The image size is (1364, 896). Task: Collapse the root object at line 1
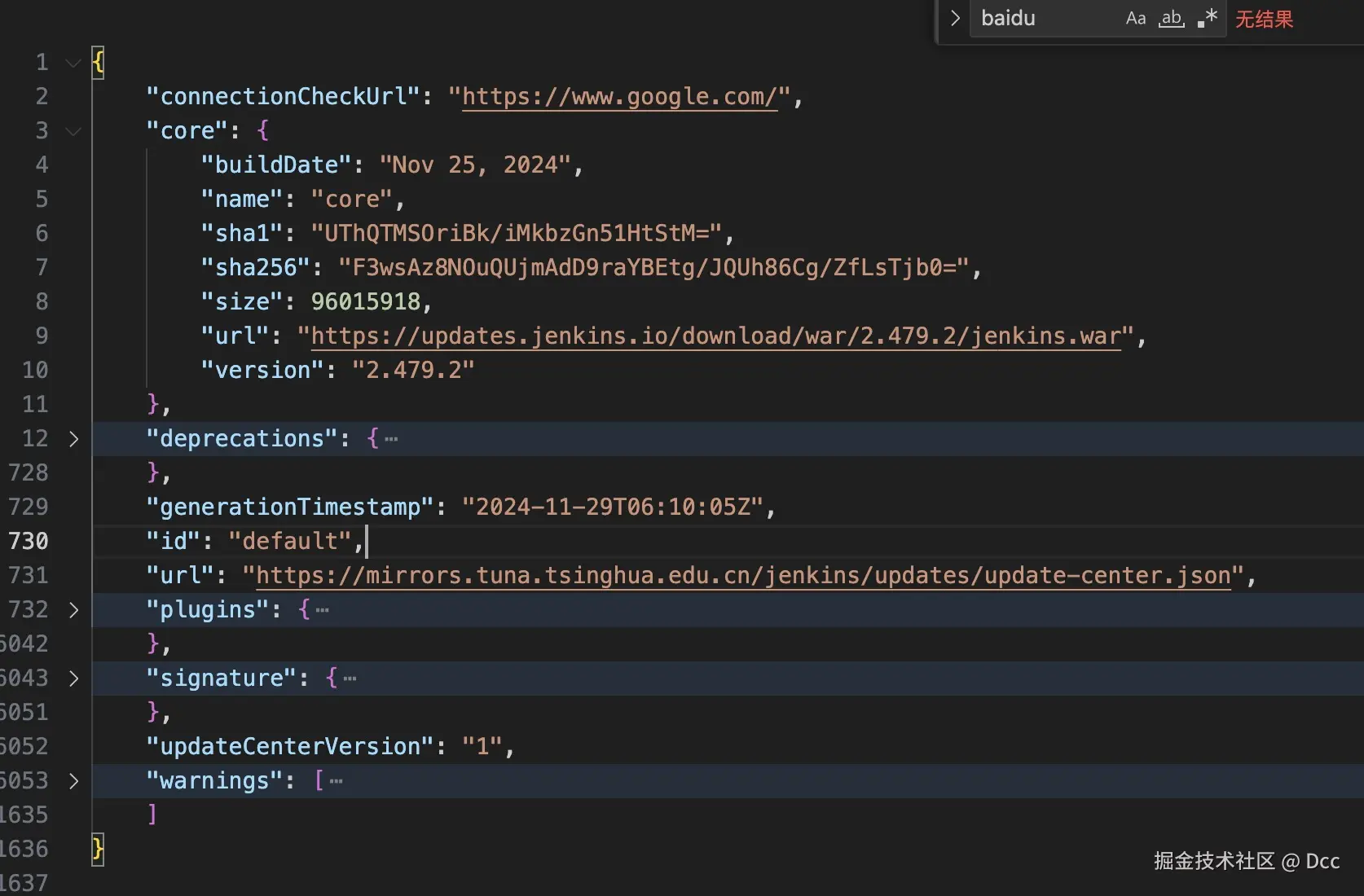pos(73,63)
